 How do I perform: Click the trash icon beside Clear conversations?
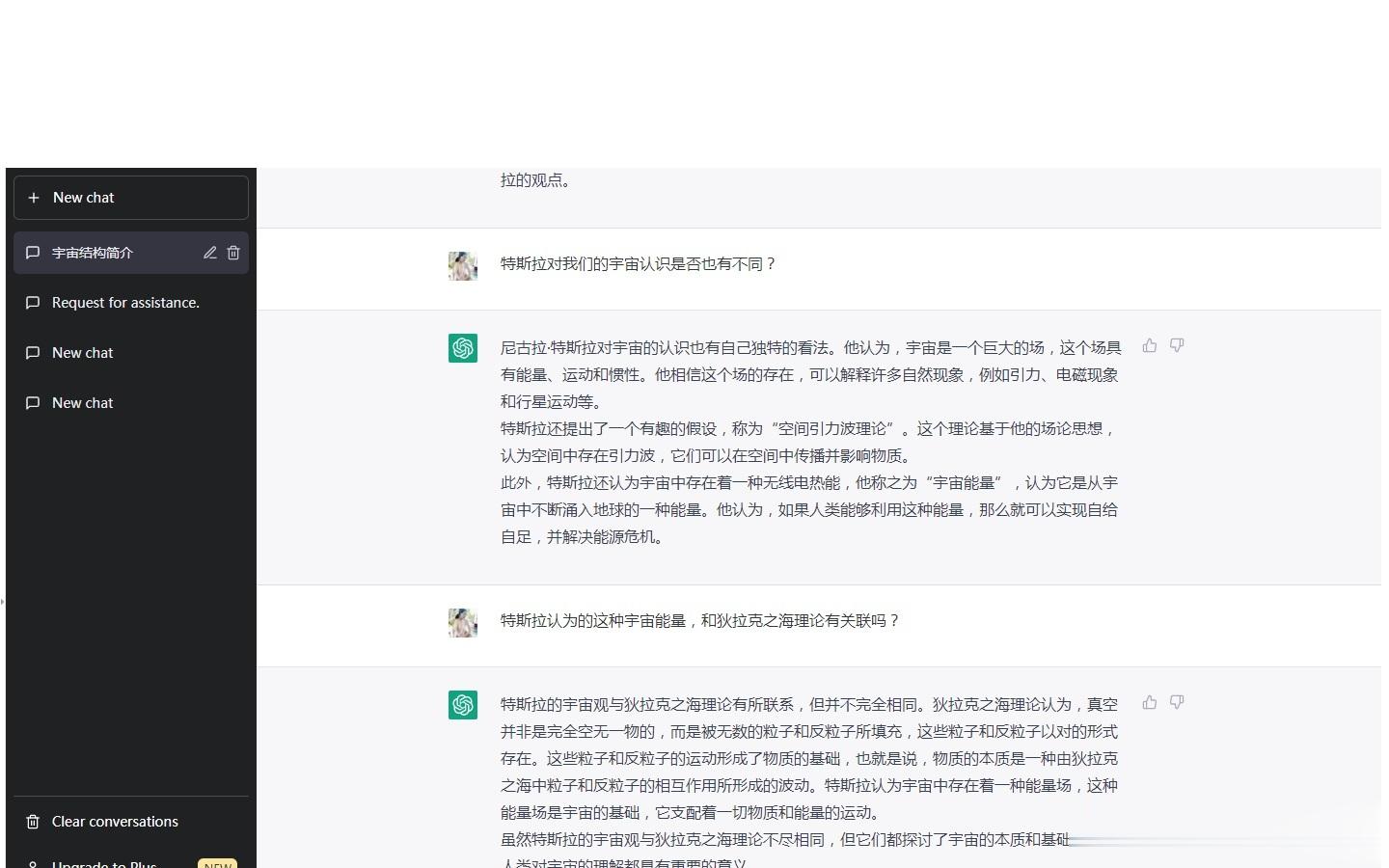(33, 822)
